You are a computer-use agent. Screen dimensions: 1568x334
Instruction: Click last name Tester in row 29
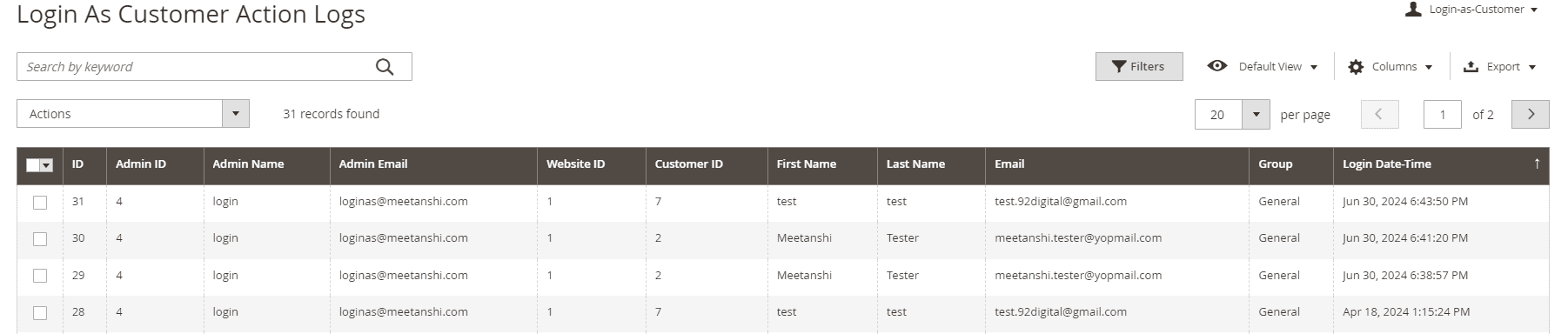(x=902, y=275)
